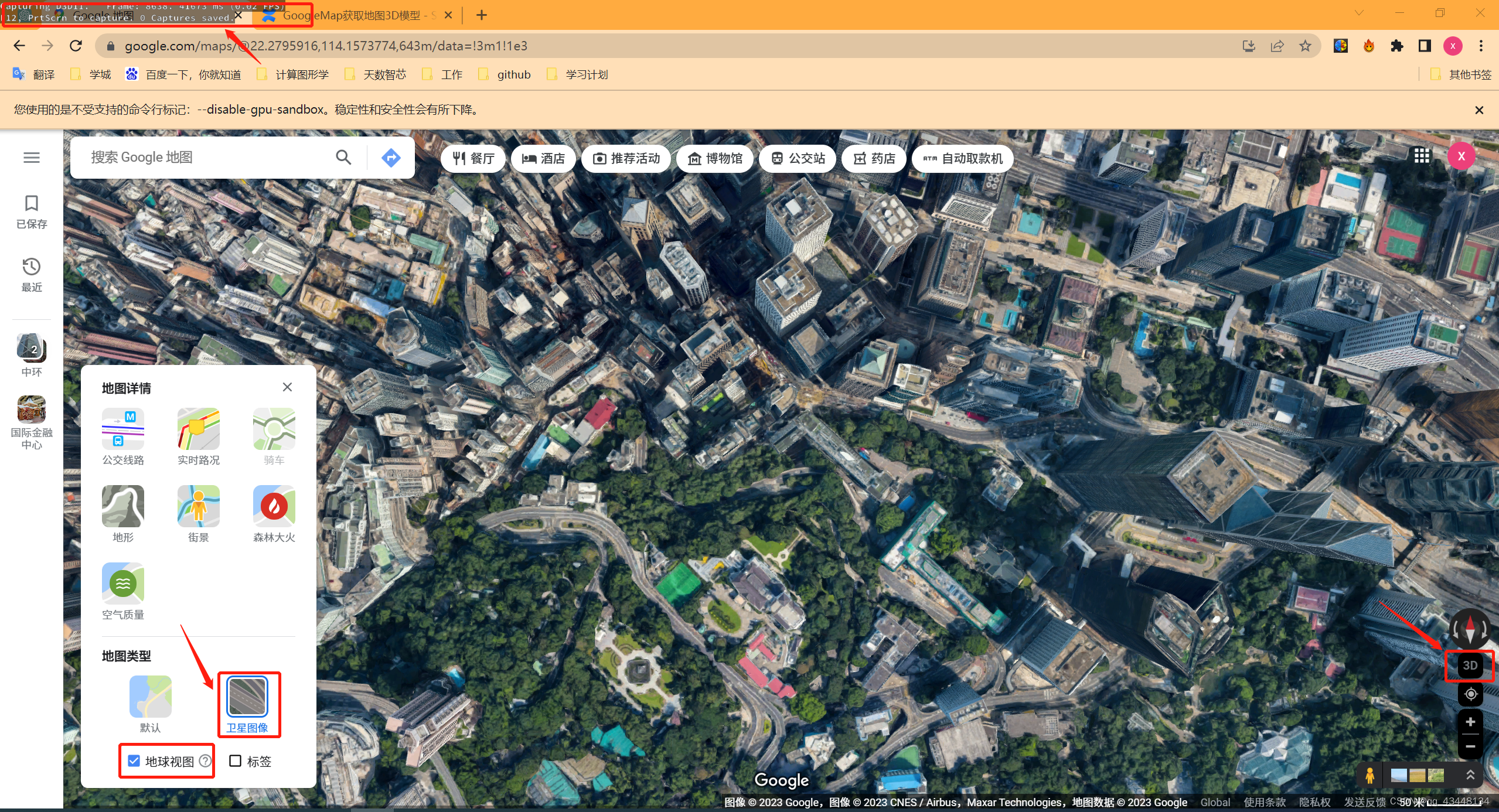Click the 餐厅 restaurants chip
The width and height of the screenshot is (1499, 812).
pyautogui.click(x=473, y=158)
